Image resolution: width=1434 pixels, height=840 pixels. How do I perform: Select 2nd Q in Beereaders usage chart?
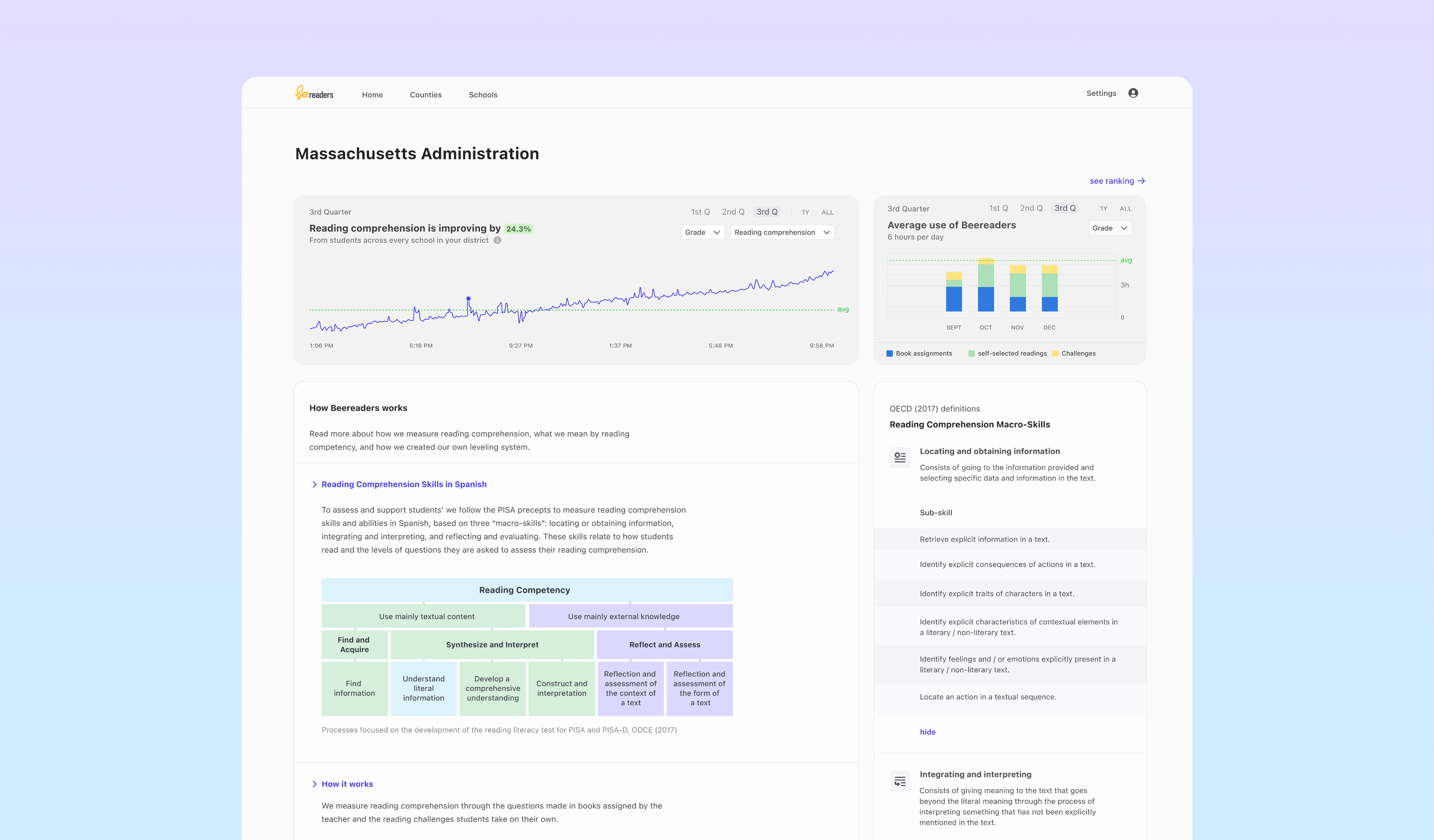pos(1031,208)
